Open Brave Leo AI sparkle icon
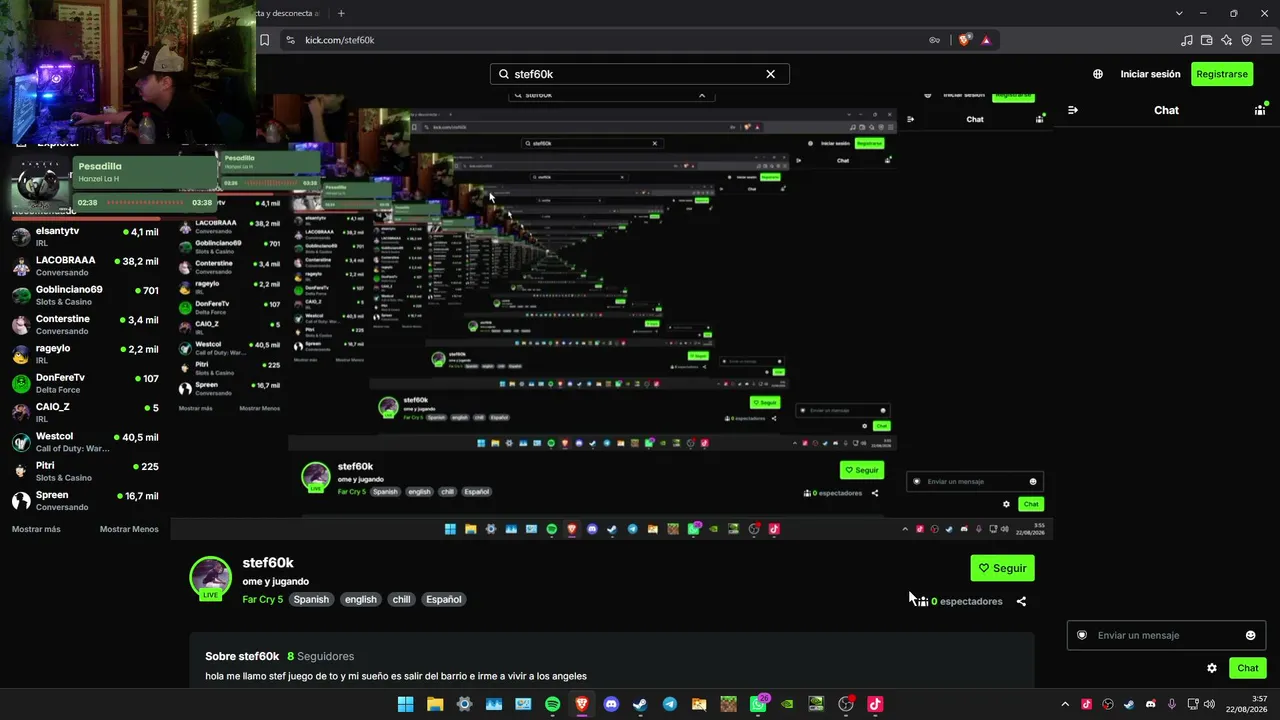1280x720 pixels. tap(1226, 40)
